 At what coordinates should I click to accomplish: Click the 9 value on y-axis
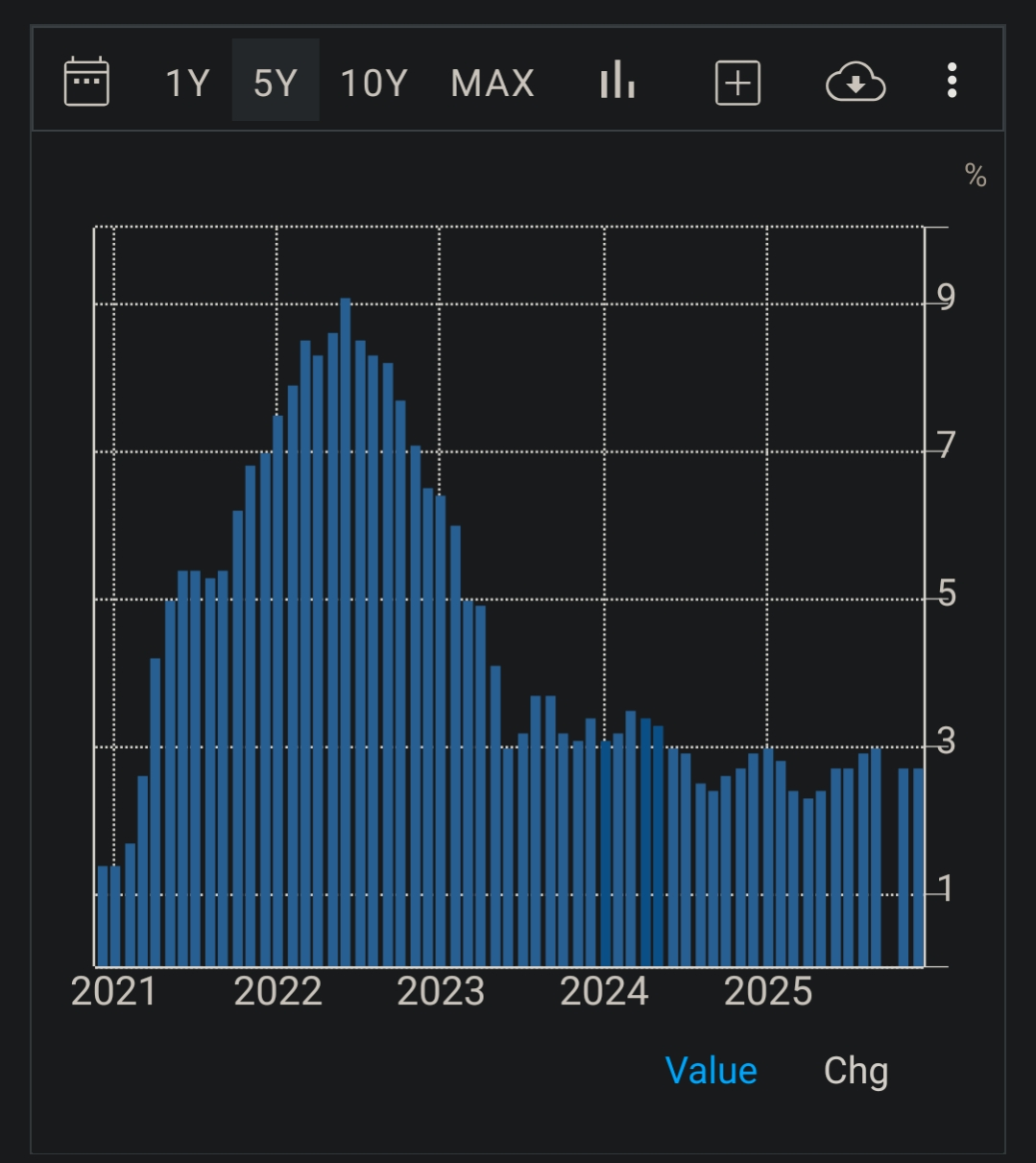(947, 299)
